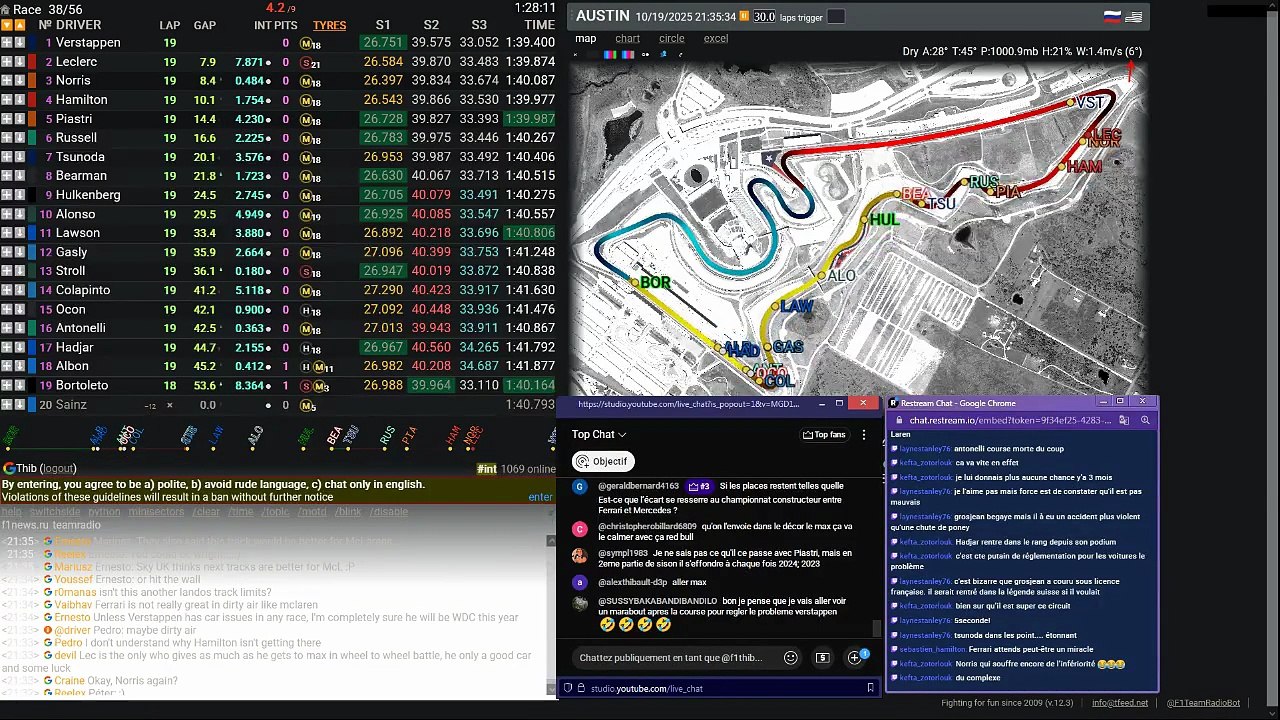This screenshot has height=720, width=1280.
Task: Click the orange team color swatch beside Norris
Action: (x=32, y=81)
